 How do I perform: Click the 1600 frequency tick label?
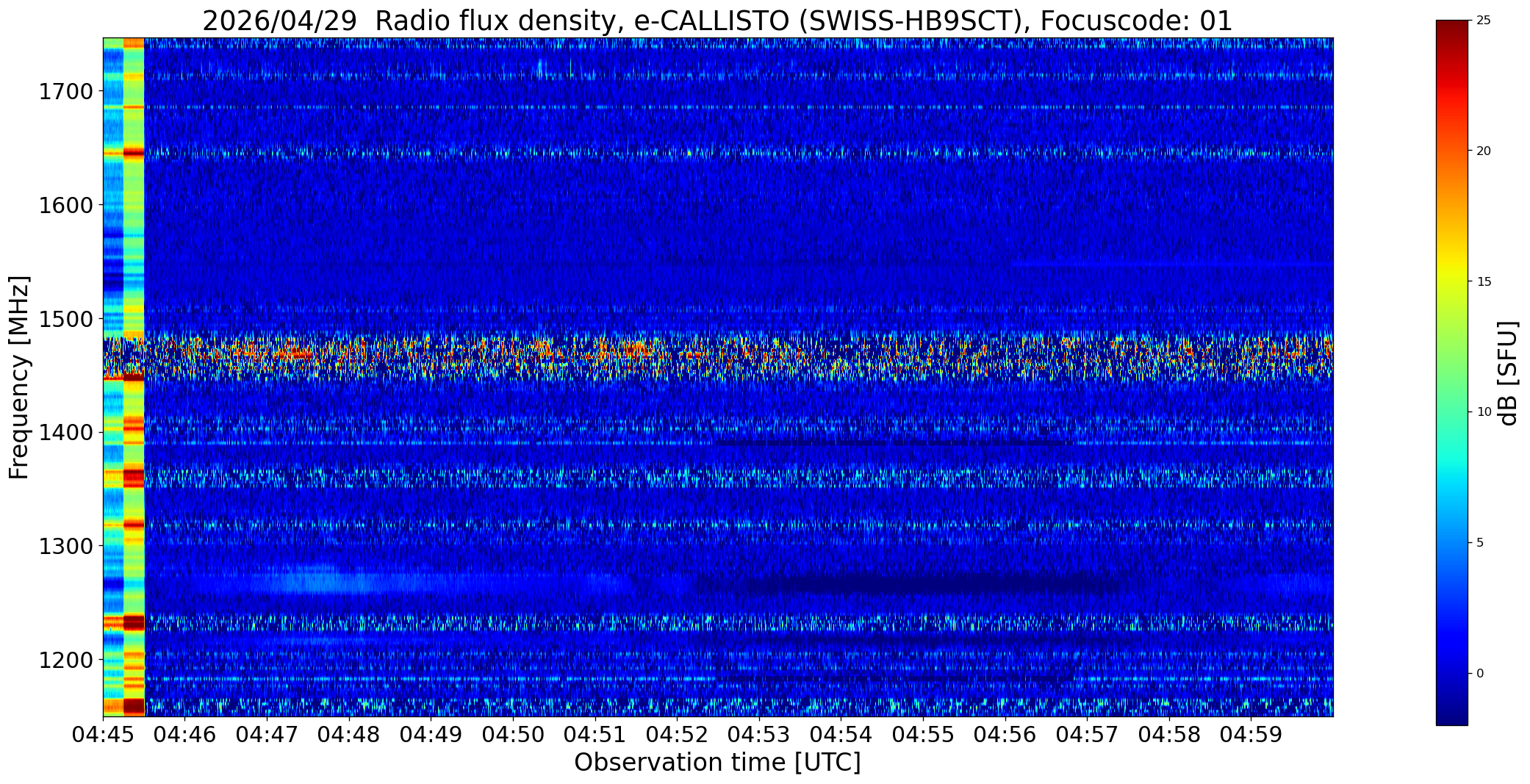65,205
